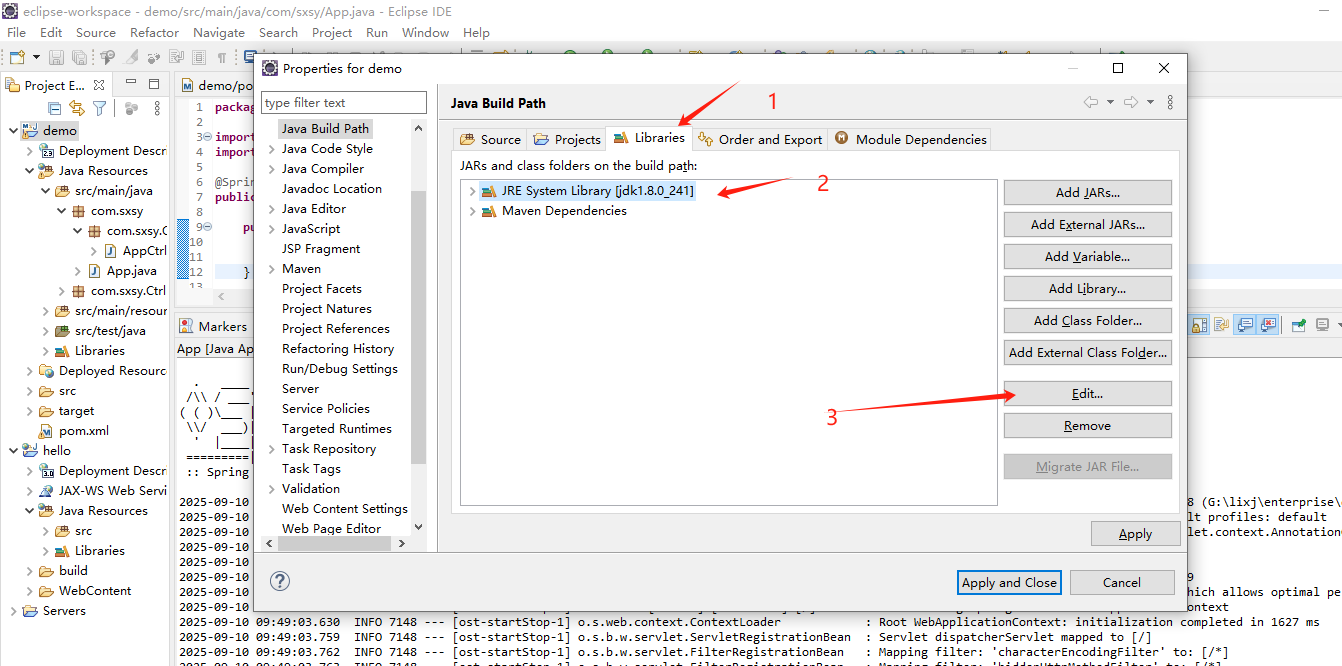The image size is (1342, 666).
Task: Click the Save toolbar icon
Action: pyautogui.click(x=56, y=58)
